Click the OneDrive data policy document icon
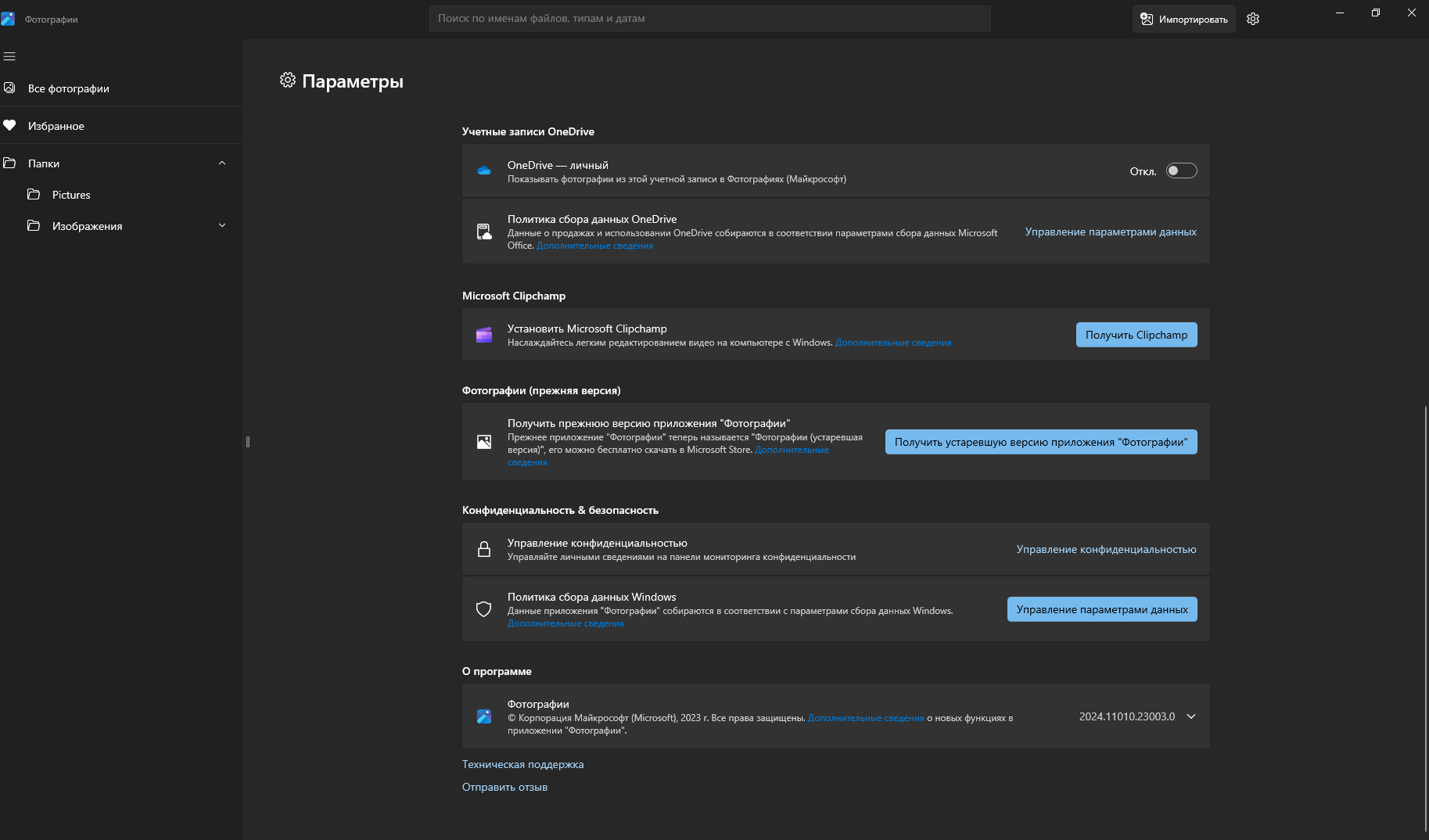 484,232
